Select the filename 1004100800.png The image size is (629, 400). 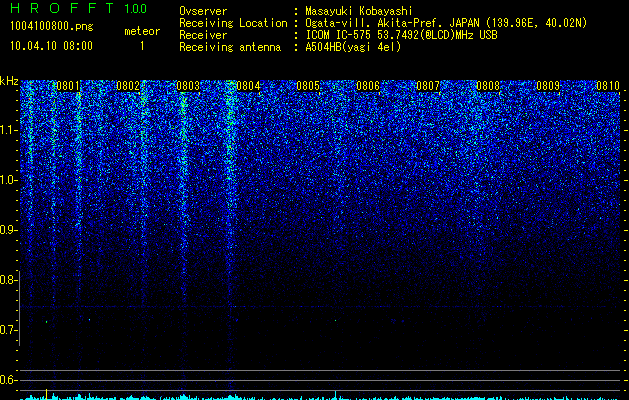tap(52, 26)
